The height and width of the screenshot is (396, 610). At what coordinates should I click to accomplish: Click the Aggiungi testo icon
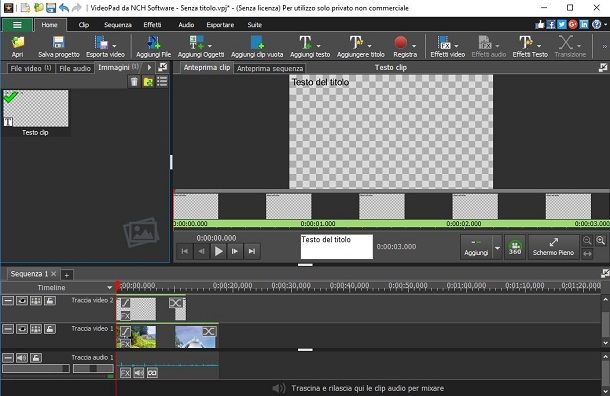(x=305, y=42)
